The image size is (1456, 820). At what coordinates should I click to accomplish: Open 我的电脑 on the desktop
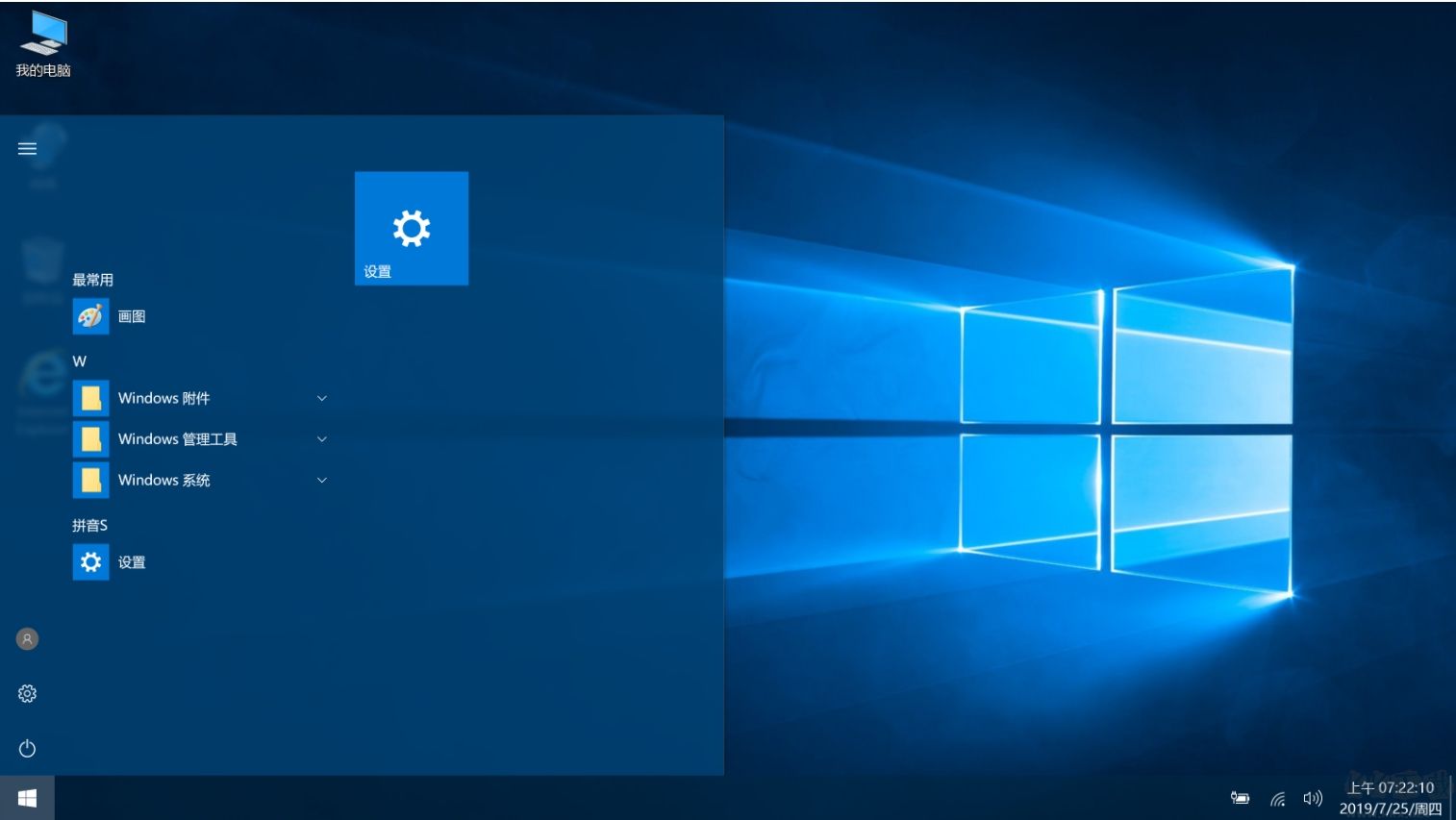point(43,38)
